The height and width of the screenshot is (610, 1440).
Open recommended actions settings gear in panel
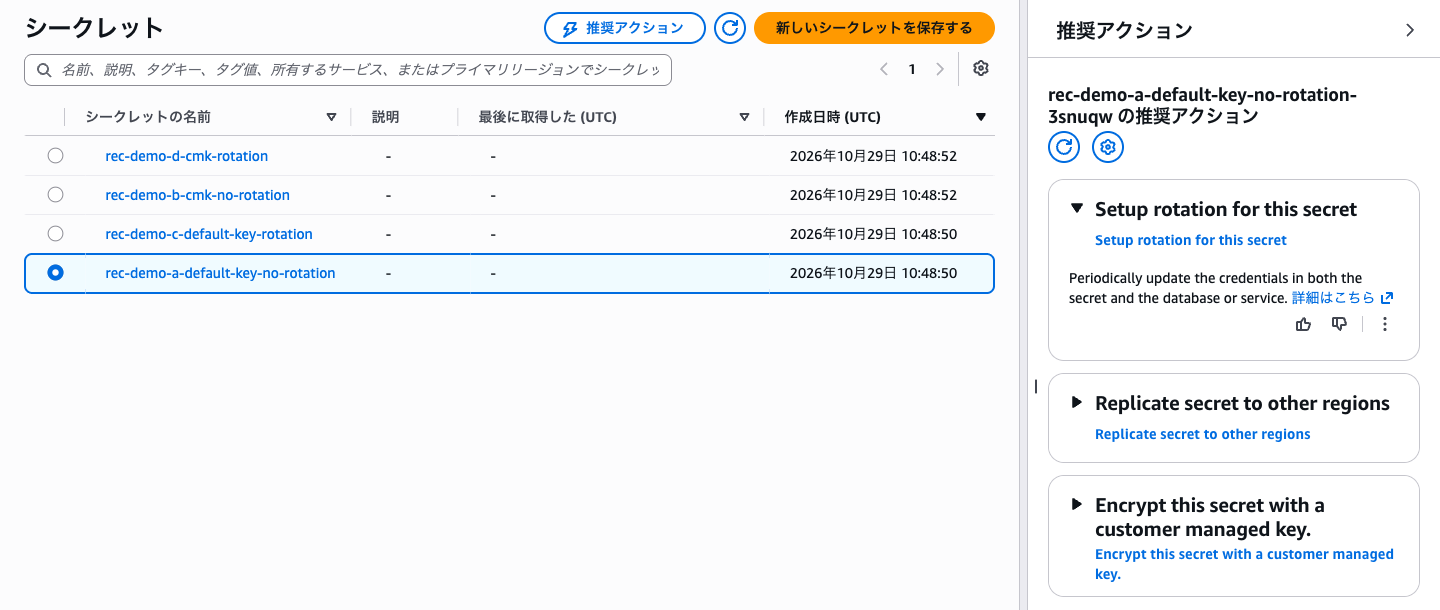[1108, 148]
